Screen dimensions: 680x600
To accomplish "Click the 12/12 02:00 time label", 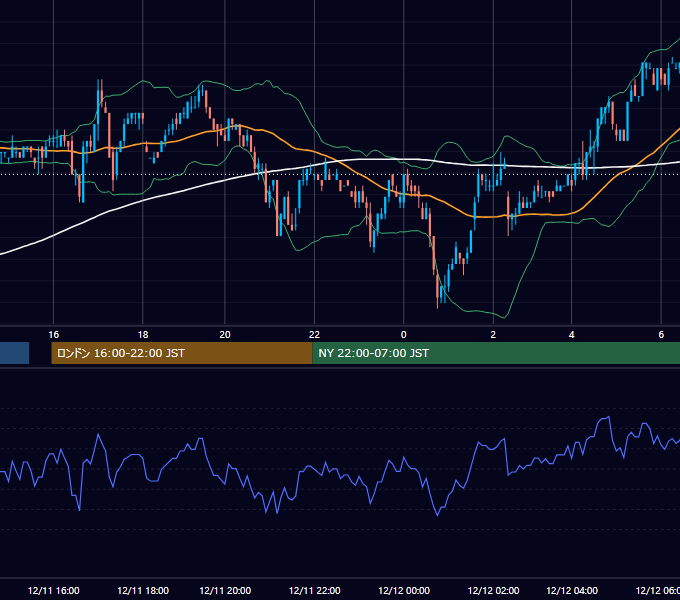I will (x=493, y=590).
